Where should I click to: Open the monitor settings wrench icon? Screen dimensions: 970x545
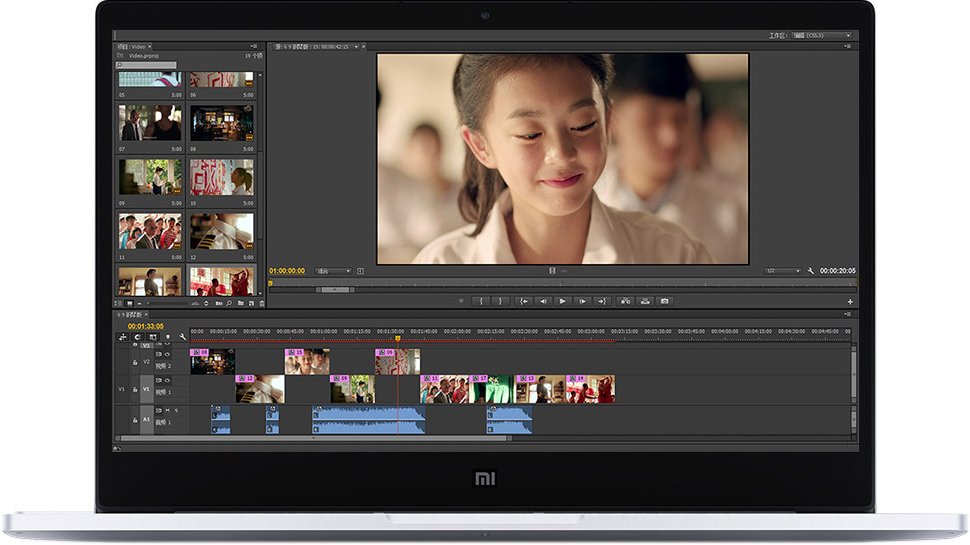pos(811,271)
